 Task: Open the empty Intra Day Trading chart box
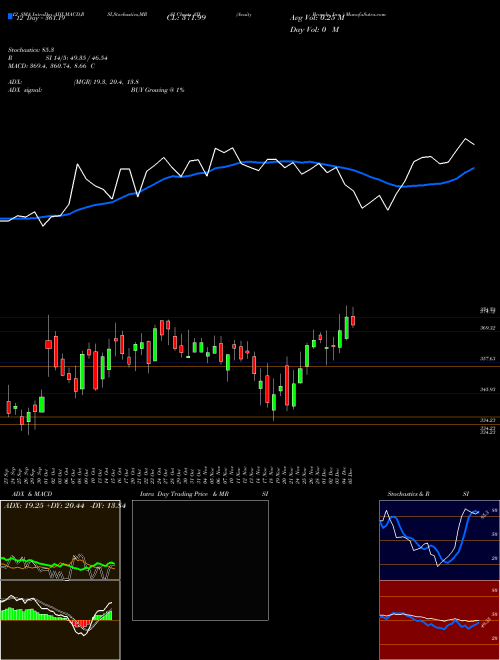[x=200, y=560]
